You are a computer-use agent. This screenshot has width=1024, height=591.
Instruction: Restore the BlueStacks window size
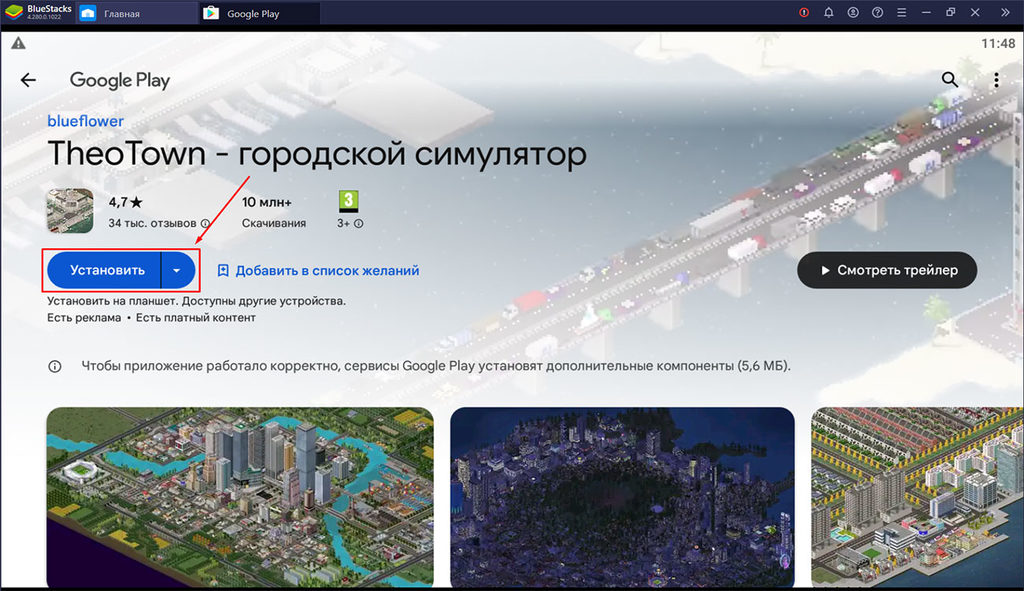pos(950,12)
